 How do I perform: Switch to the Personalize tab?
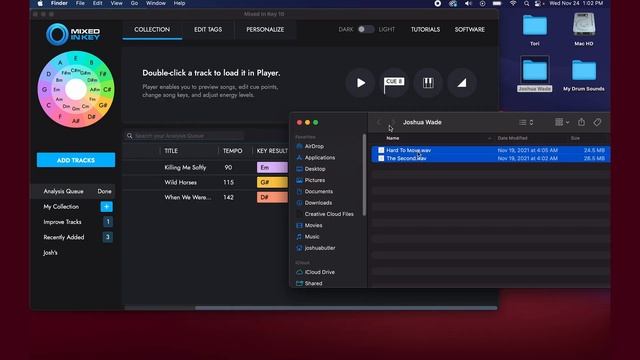[x=265, y=29]
